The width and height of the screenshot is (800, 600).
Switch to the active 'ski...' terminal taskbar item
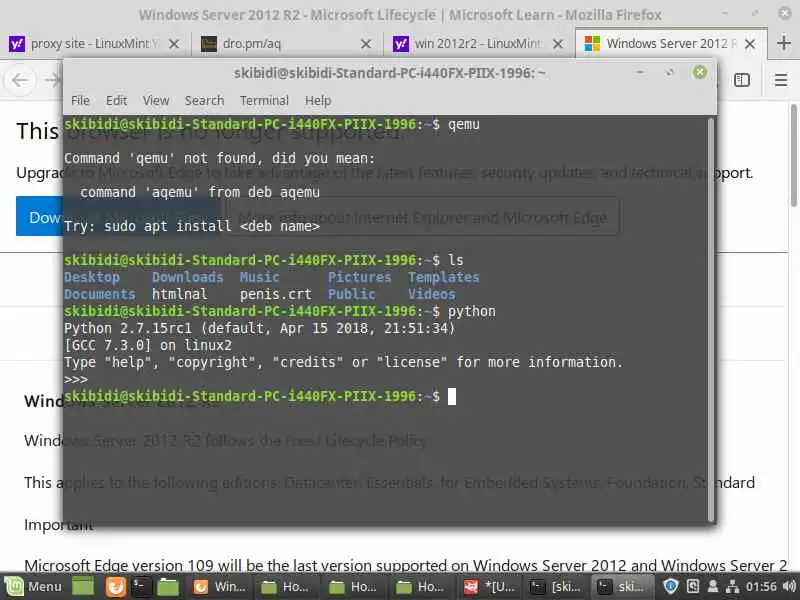pyautogui.click(x=621, y=587)
